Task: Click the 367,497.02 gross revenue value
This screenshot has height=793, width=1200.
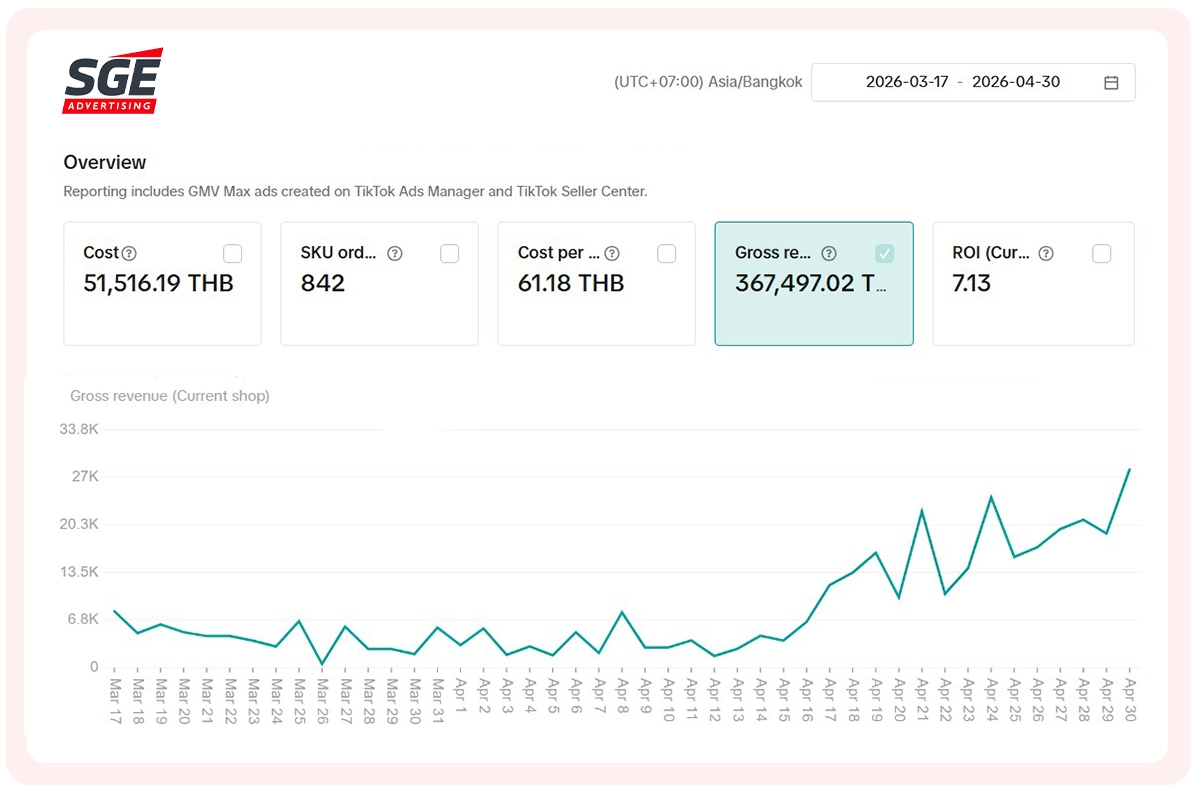Action: click(811, 284)
